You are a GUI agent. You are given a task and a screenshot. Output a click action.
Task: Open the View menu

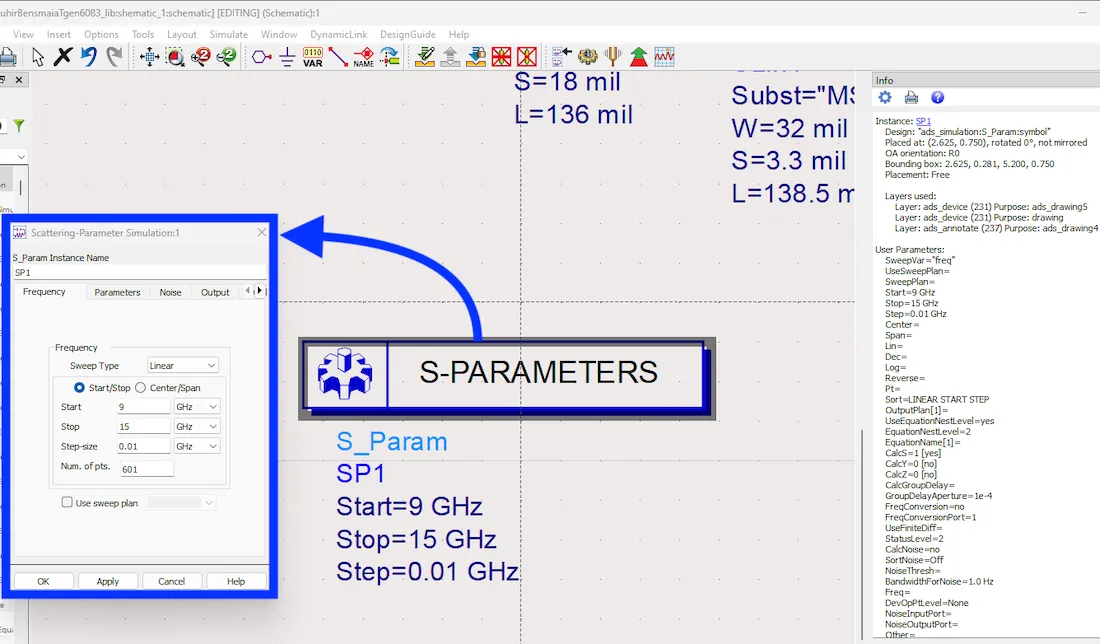[x=23, y=34]
